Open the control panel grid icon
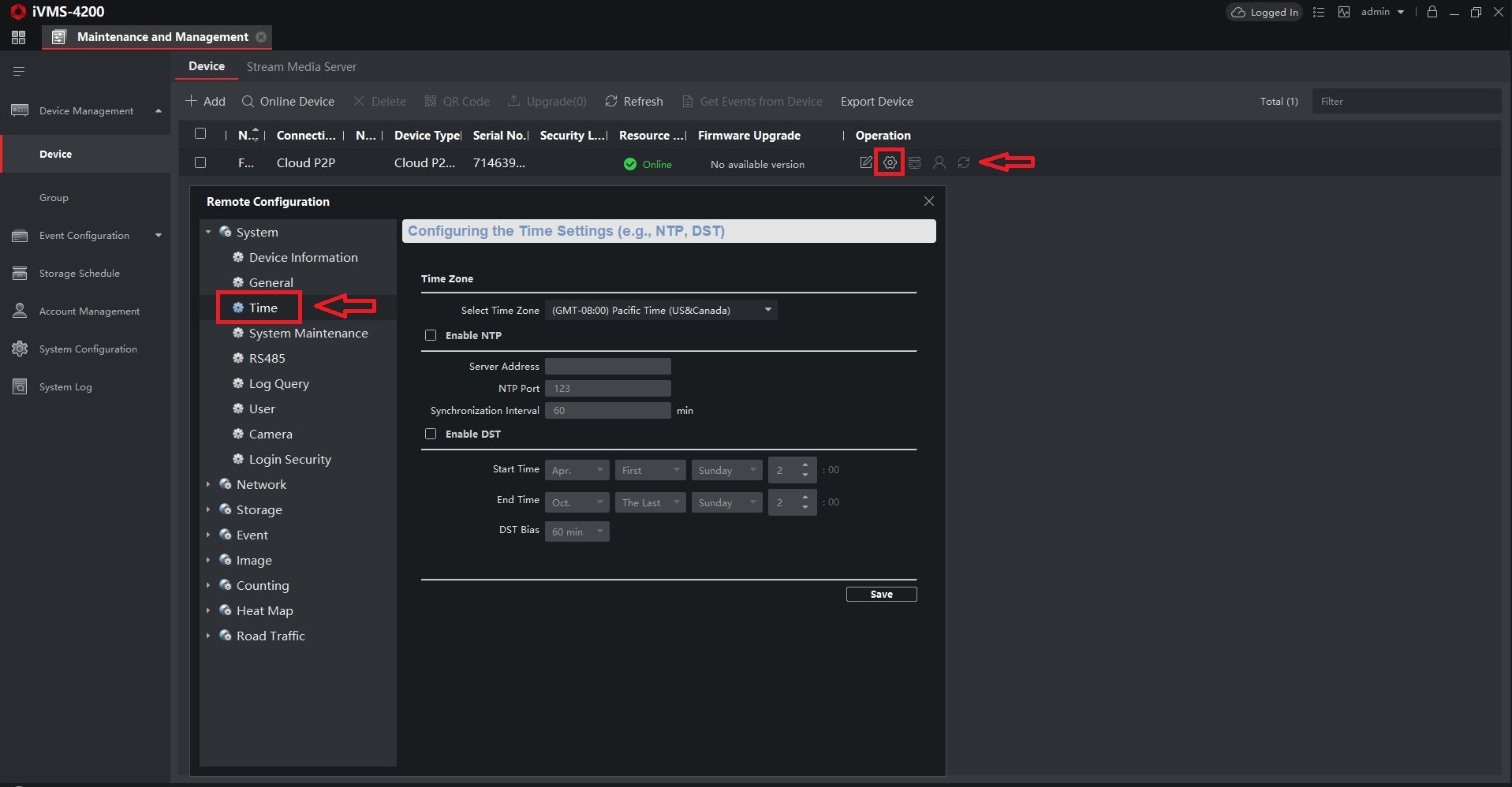This screenshot has height=787, width=1512. click(19, 37)
